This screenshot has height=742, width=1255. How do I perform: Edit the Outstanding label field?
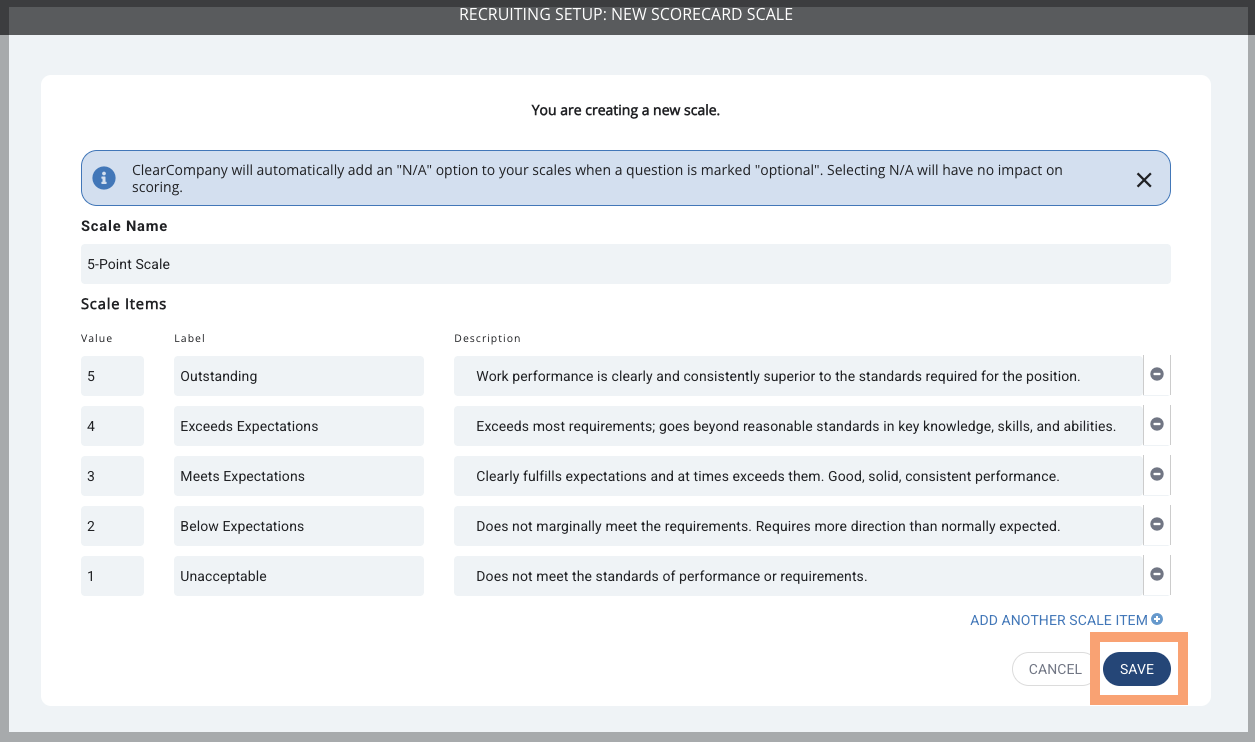point(299,376)
